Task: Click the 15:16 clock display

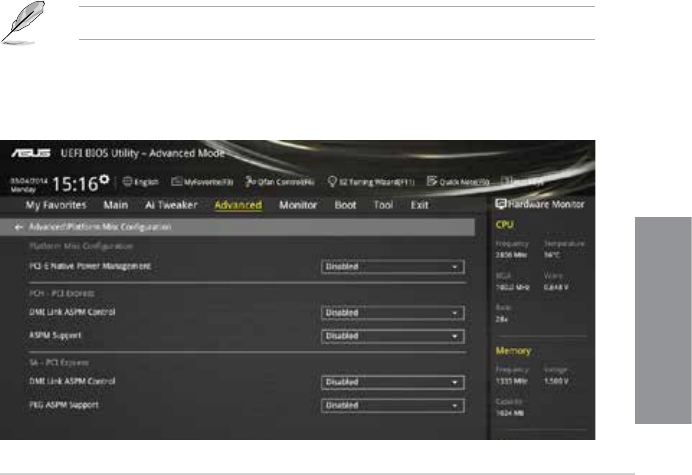Action: (x=75, y=184)
